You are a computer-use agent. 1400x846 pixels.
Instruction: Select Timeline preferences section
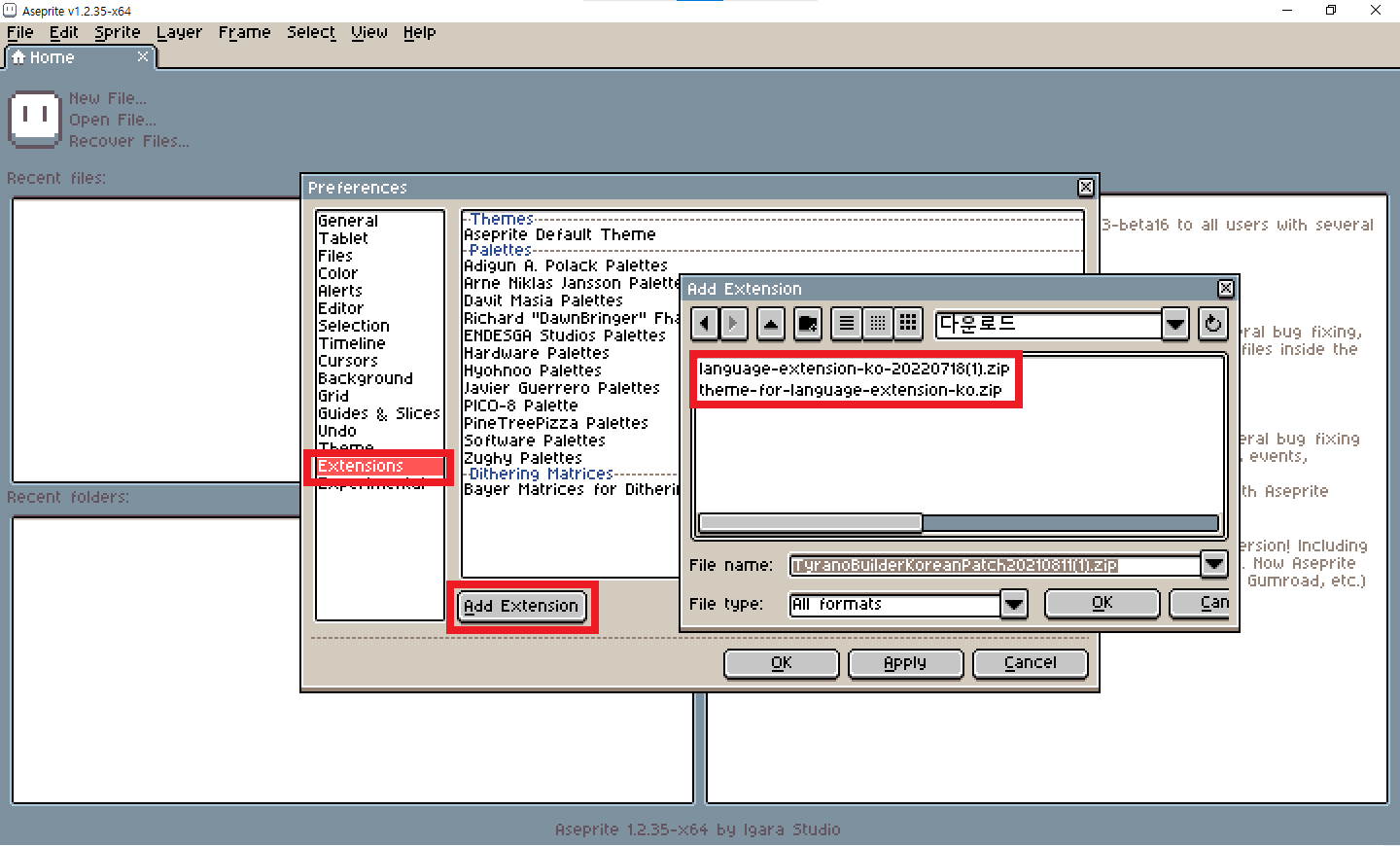pyautogui.click(x=380, y=343)
